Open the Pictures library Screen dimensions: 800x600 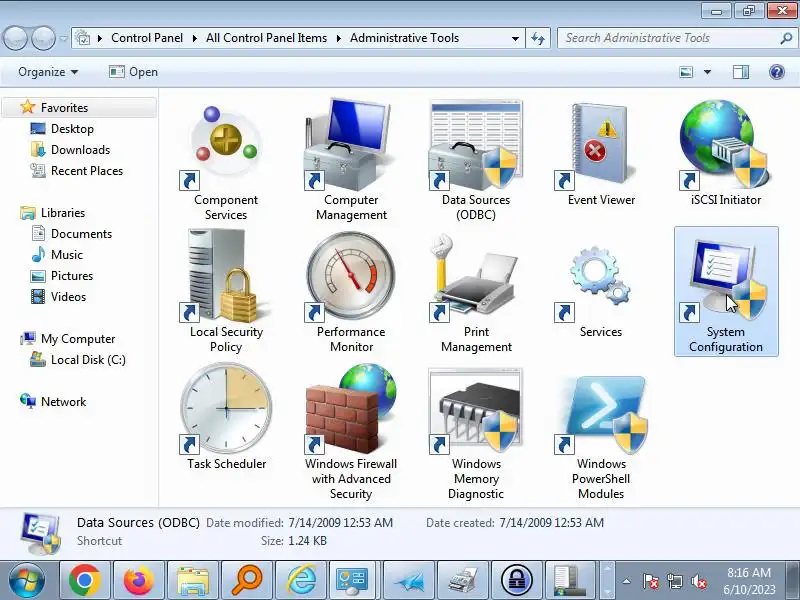[72, 276]
